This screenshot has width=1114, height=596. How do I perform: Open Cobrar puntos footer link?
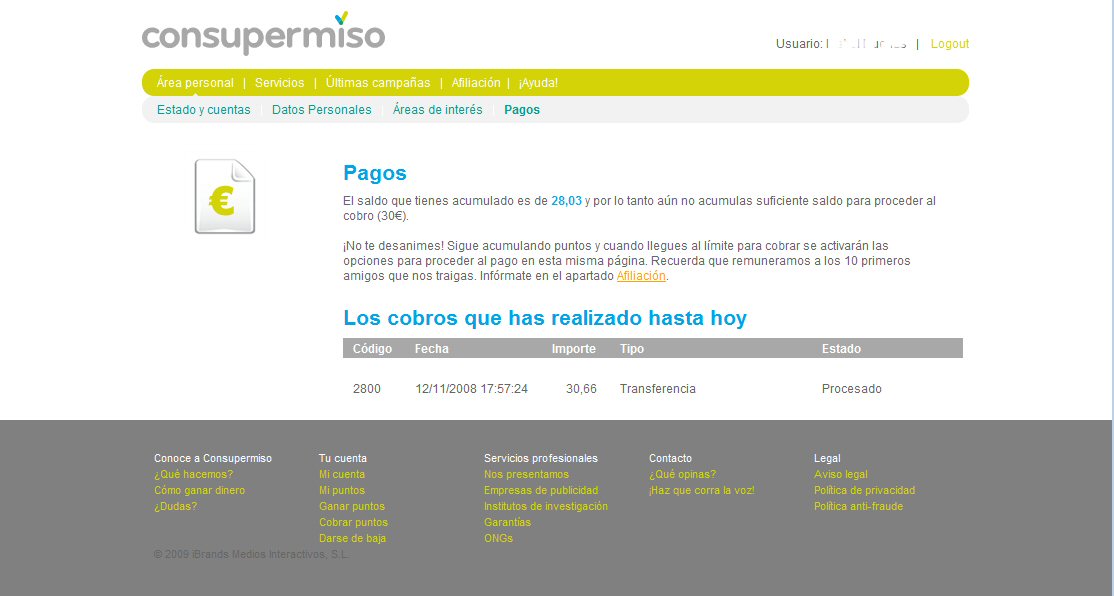[x=353, y=522]
